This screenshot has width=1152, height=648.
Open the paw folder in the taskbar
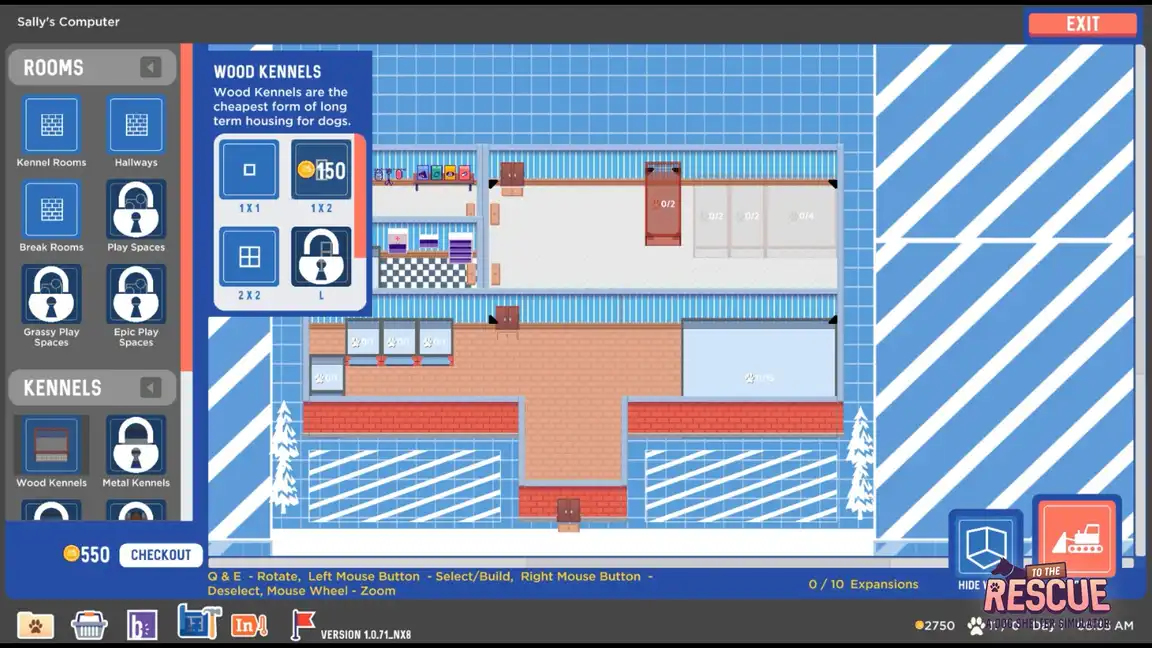[x=36, y=625]
